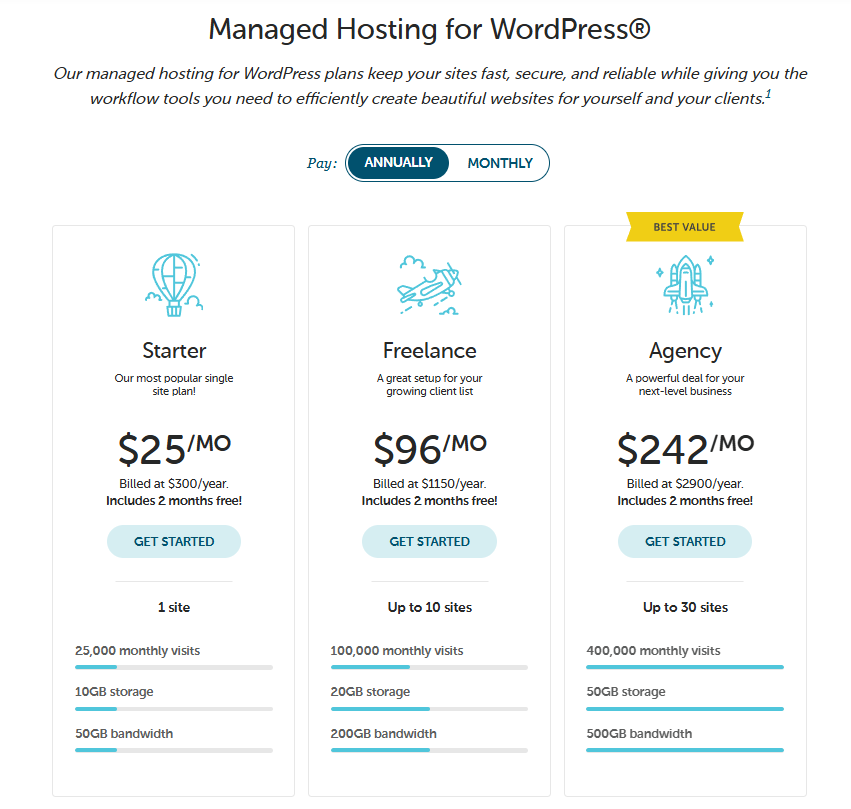Click the Freelance 100,000 monthly visits bar
This screenshot has height=809, width=851.
pos(429,667)
